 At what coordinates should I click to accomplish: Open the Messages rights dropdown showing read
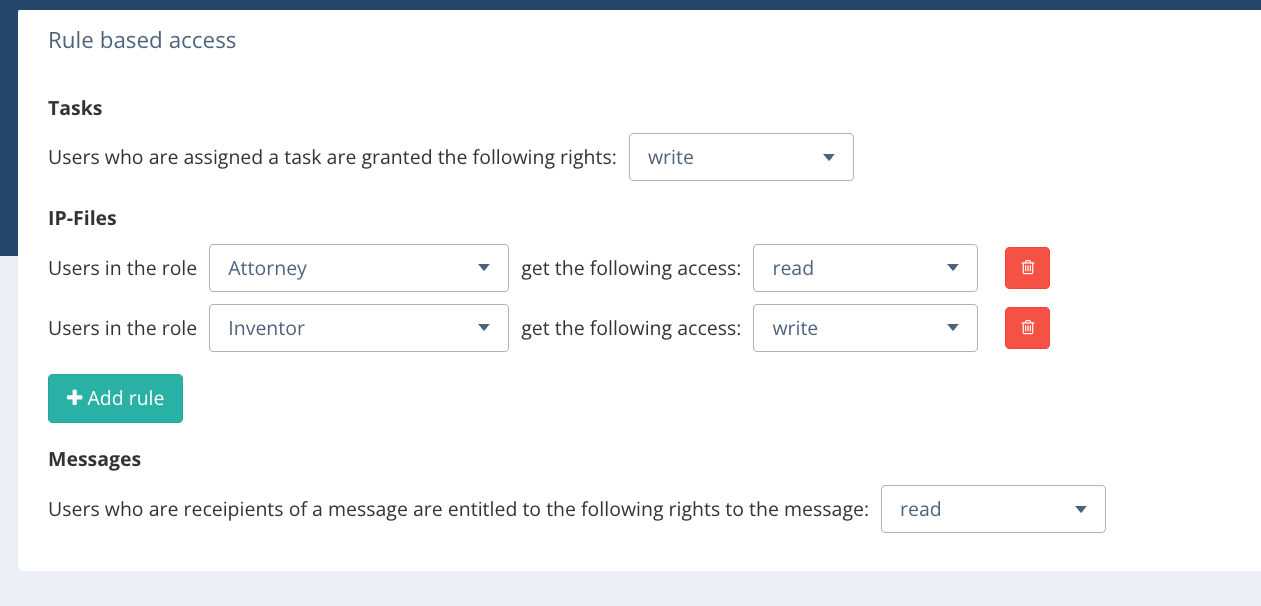[992, 509]
